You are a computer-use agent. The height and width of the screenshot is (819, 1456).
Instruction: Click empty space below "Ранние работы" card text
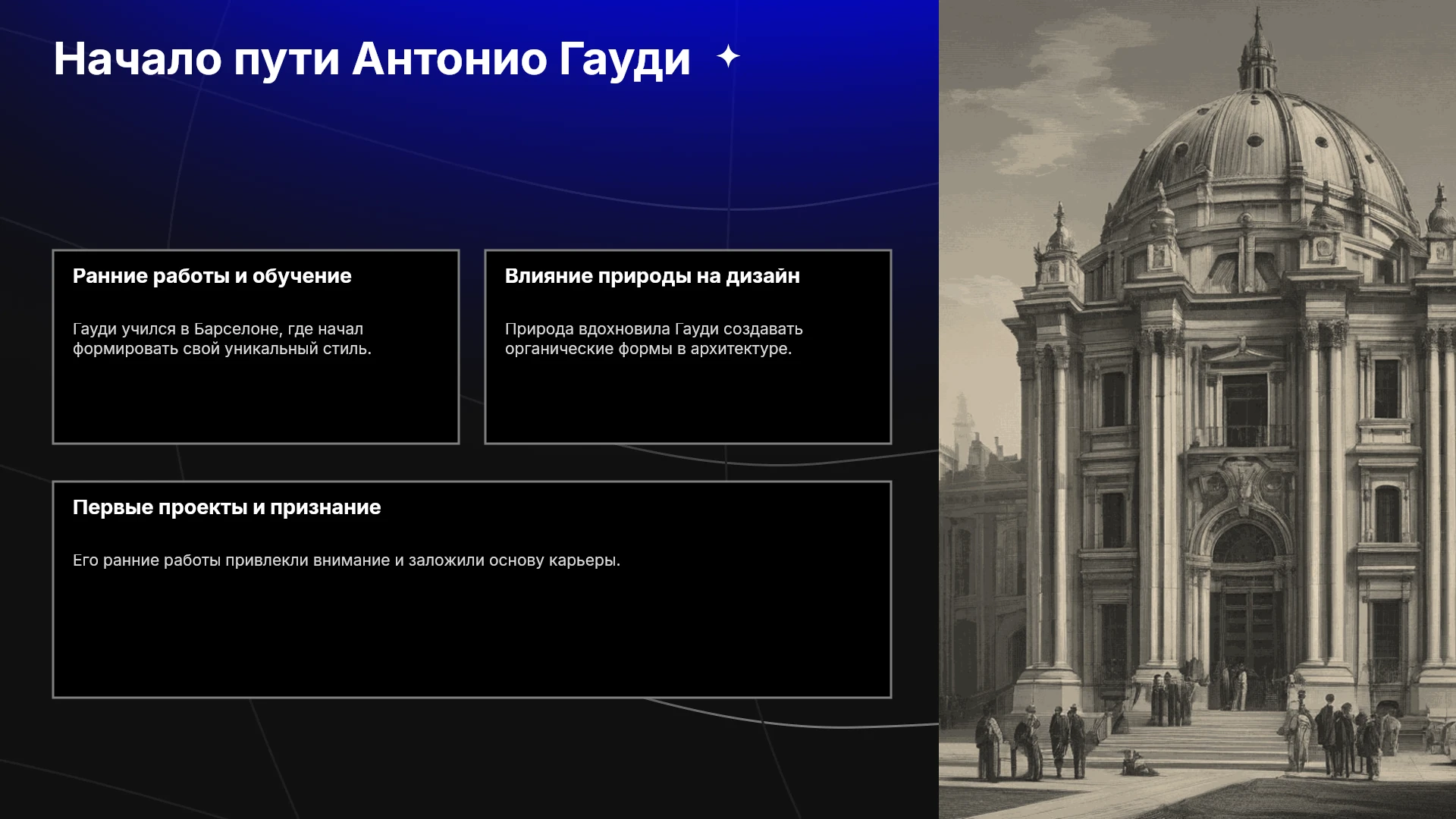pos(256,402)
